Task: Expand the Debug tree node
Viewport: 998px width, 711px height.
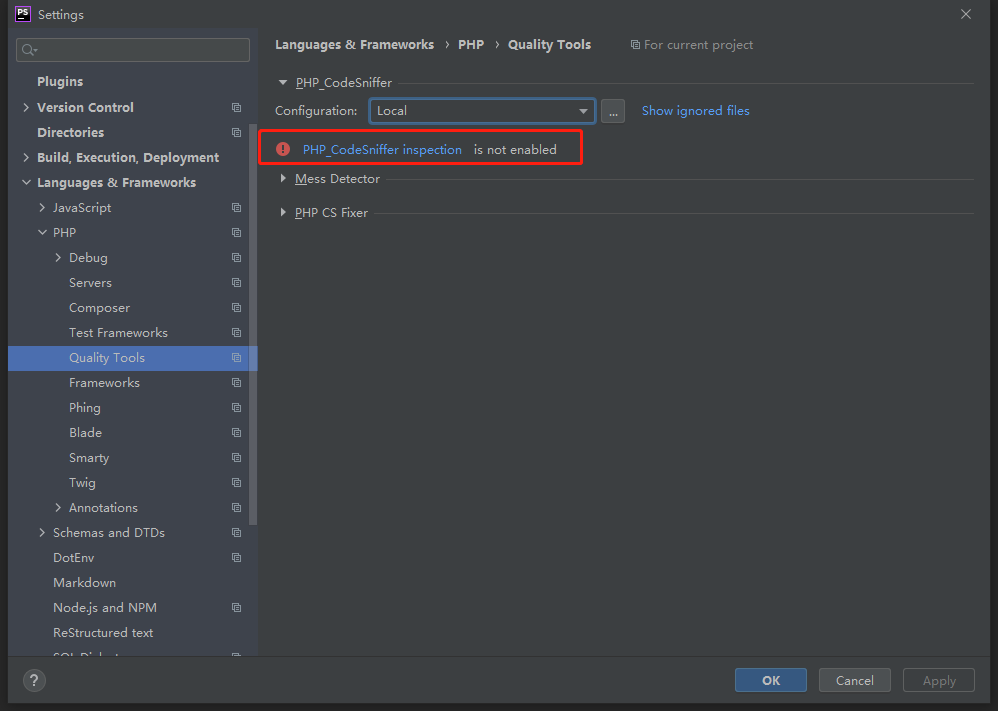Action: (x=58, y=258)
